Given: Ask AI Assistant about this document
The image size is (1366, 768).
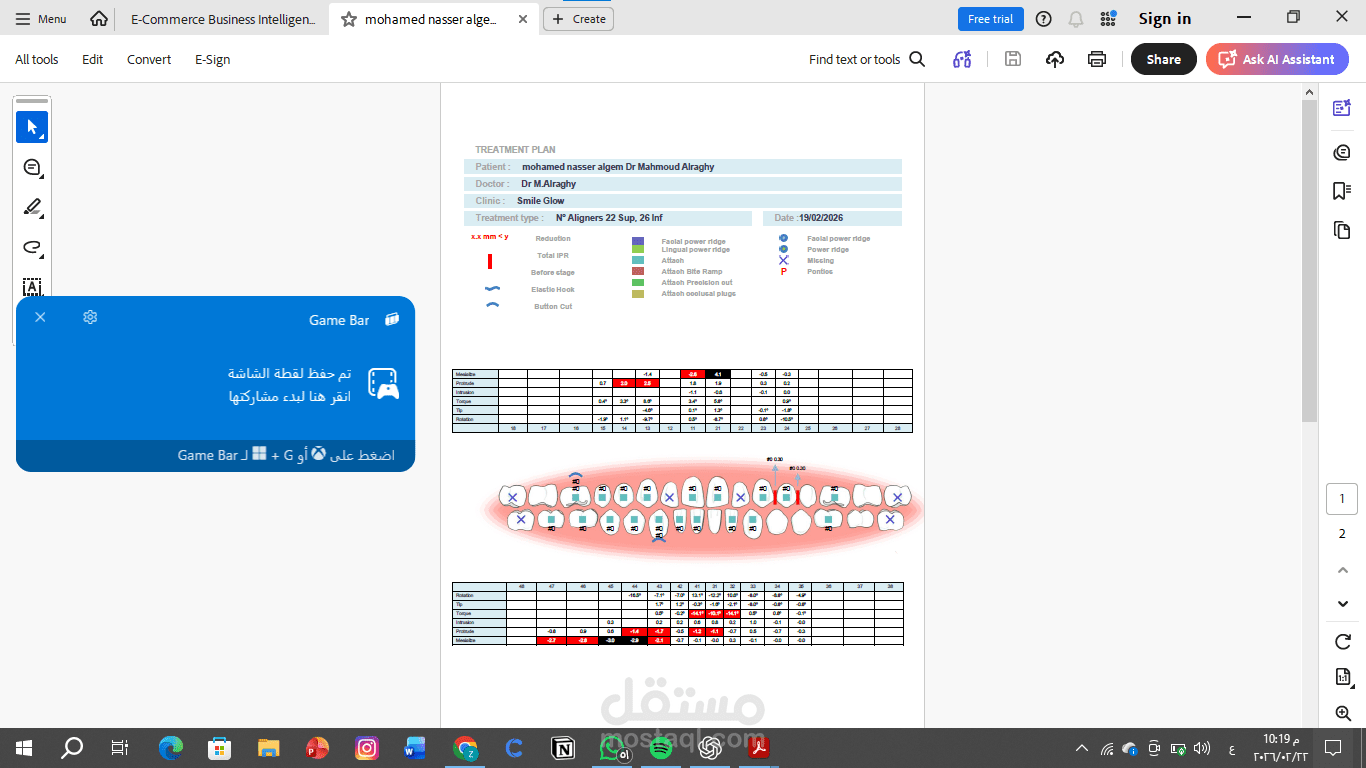Looking at the screenshot, I should click(1277, 59).
